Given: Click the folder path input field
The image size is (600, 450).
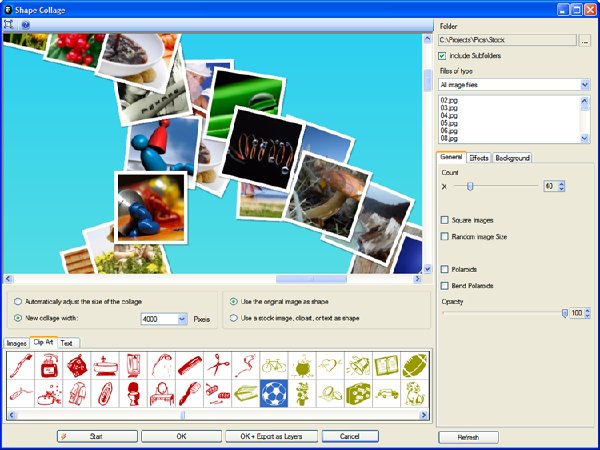Looking at the screenshot, I should coord(507,40).
